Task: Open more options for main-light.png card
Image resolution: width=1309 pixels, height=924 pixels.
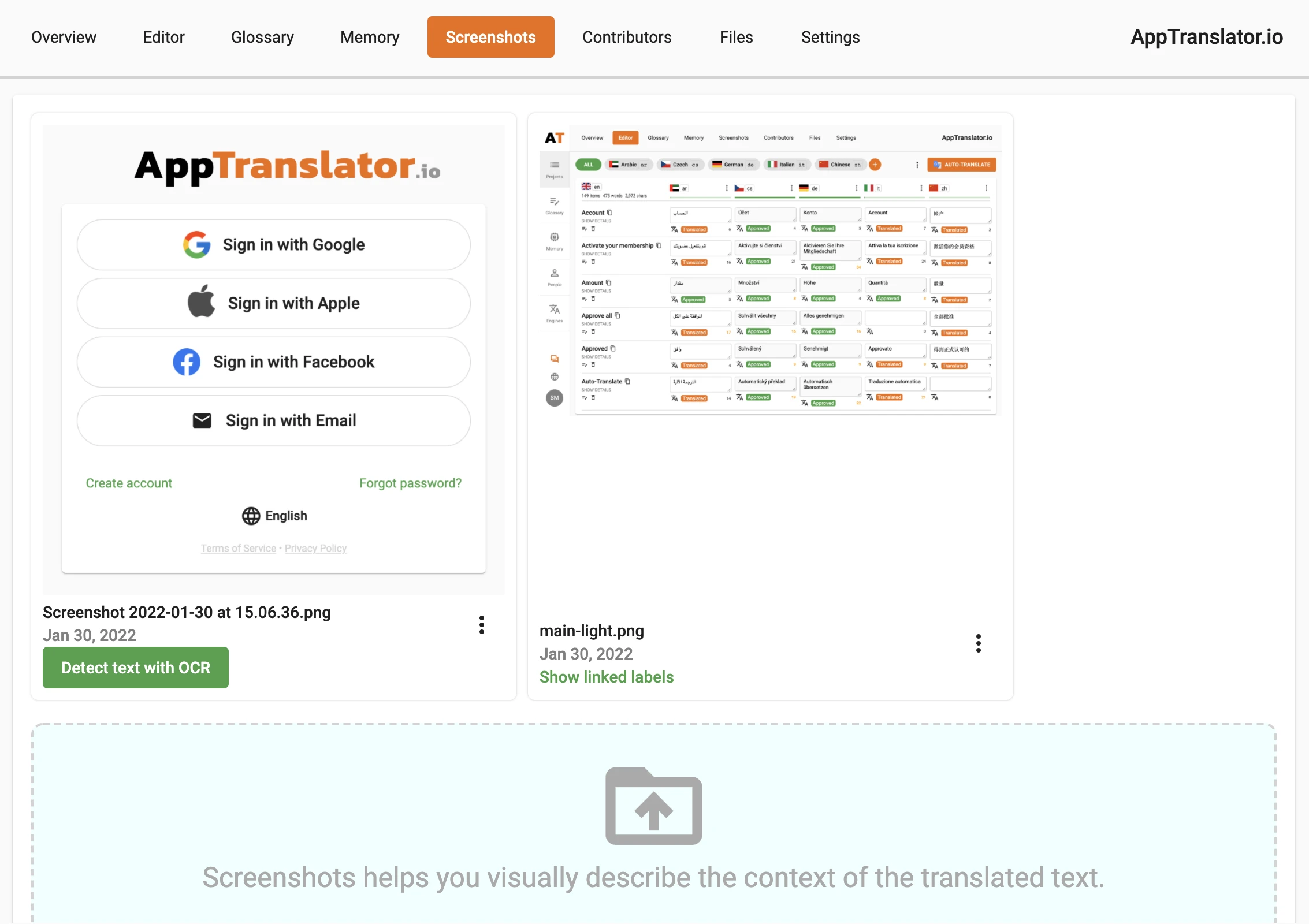Action: (x=979, y=643)
